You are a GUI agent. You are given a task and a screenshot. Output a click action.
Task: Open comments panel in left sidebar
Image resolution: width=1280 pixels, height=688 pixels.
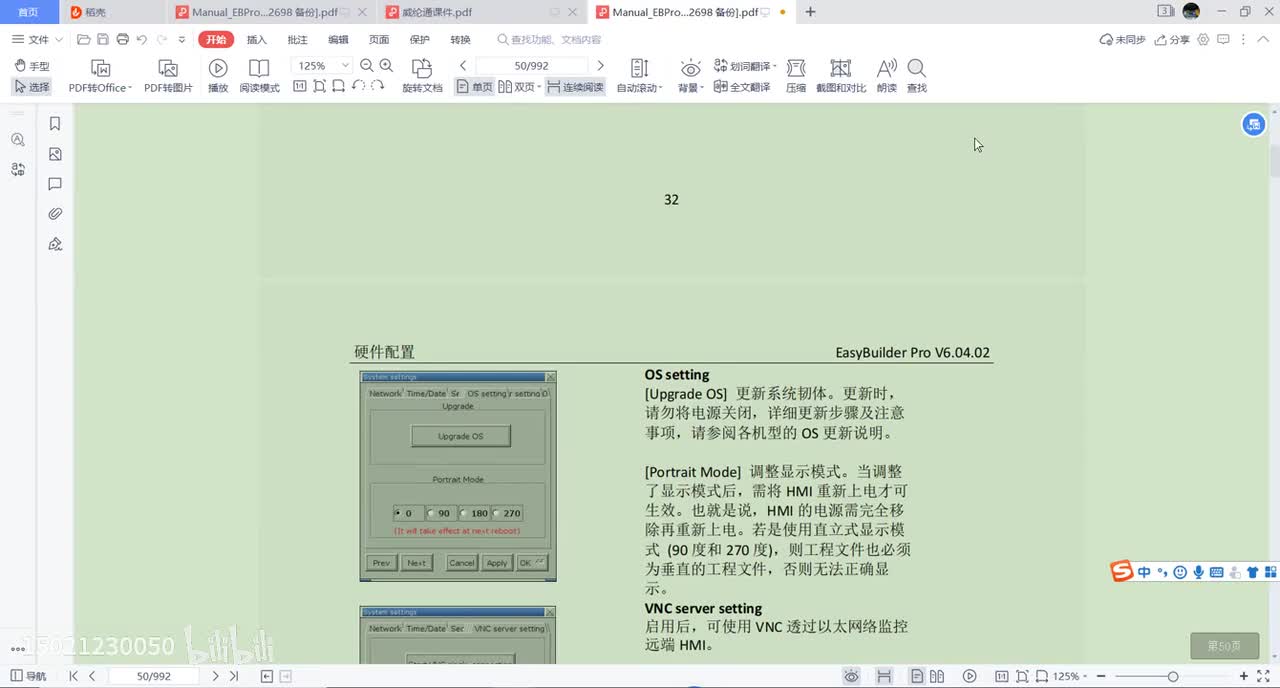click(x=55, y=184)
